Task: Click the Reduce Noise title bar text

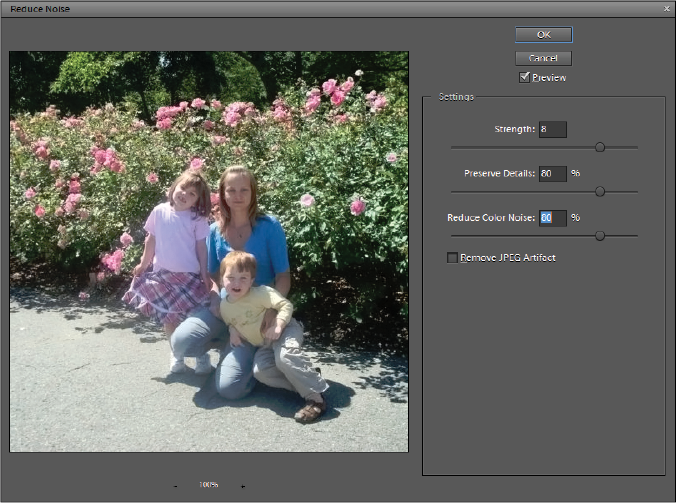Action: click(38, 9)
